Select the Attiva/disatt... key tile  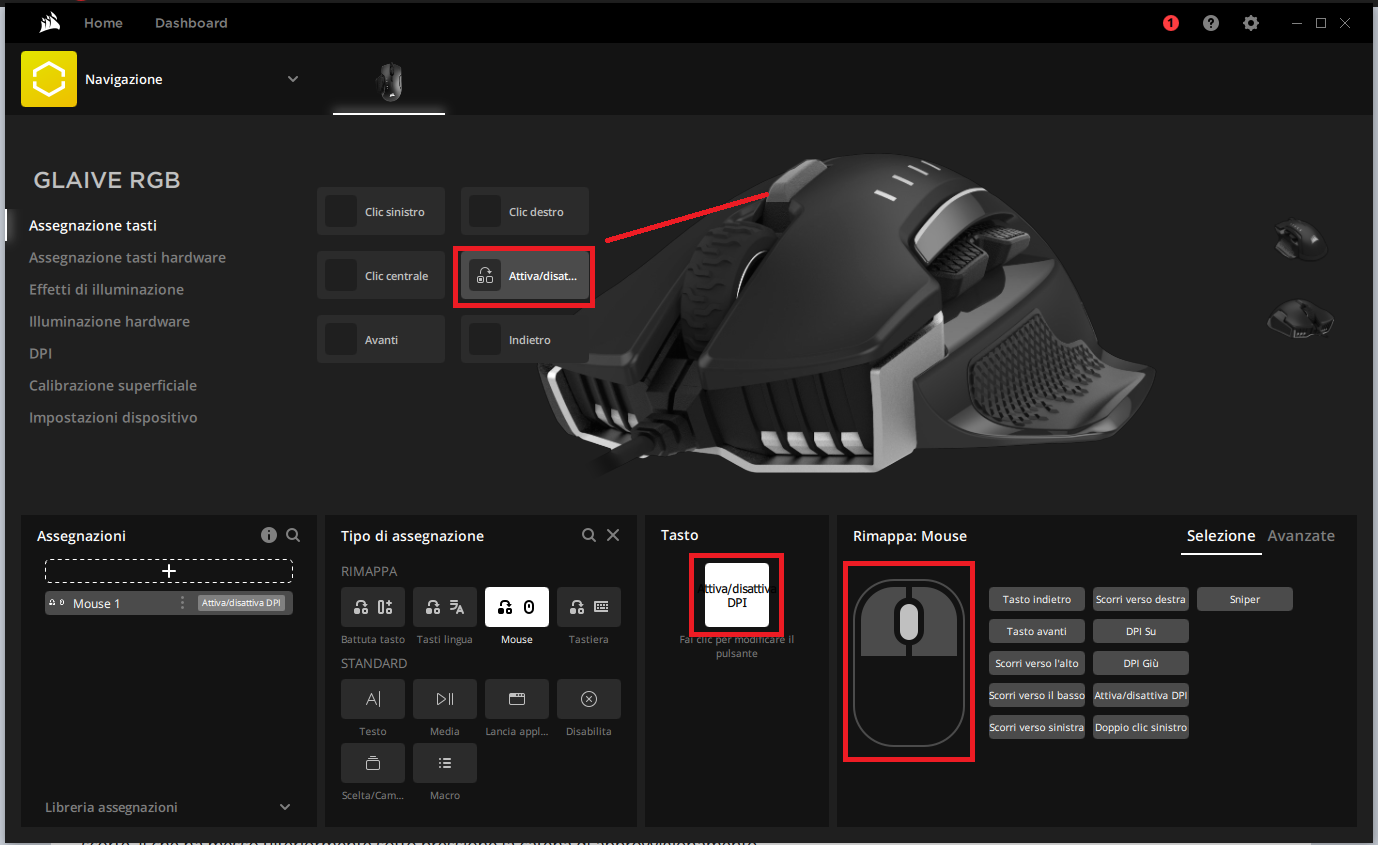[x=525, y=276]
